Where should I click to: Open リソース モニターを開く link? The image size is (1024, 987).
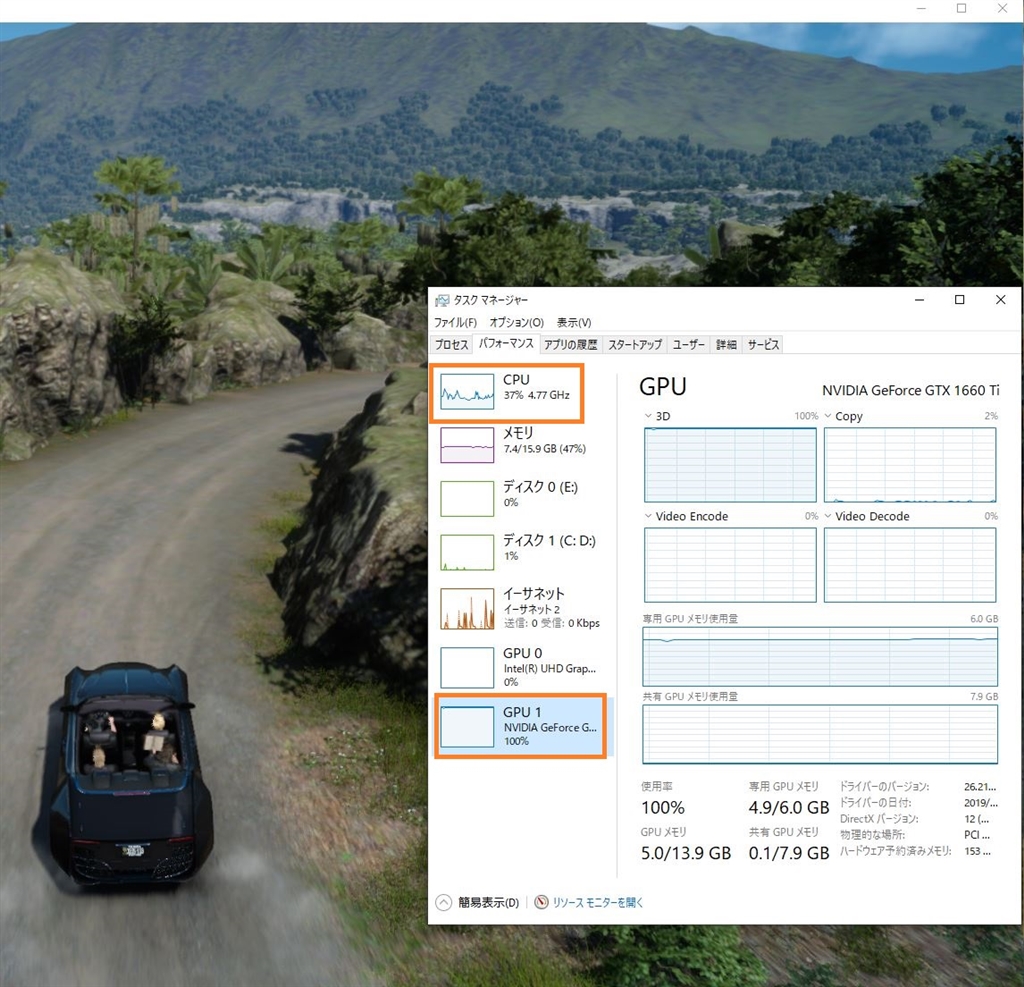[598, 902]
